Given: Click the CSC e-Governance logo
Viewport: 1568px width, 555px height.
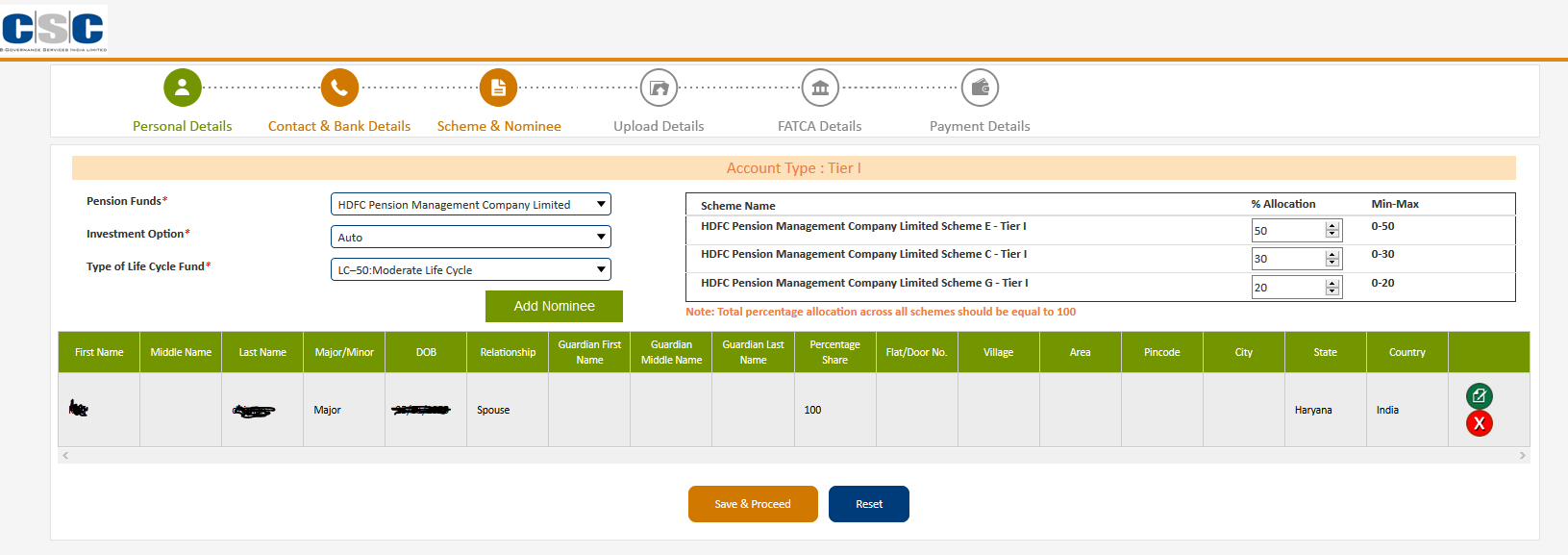Looking at the screenshot, I should point(54,29).
